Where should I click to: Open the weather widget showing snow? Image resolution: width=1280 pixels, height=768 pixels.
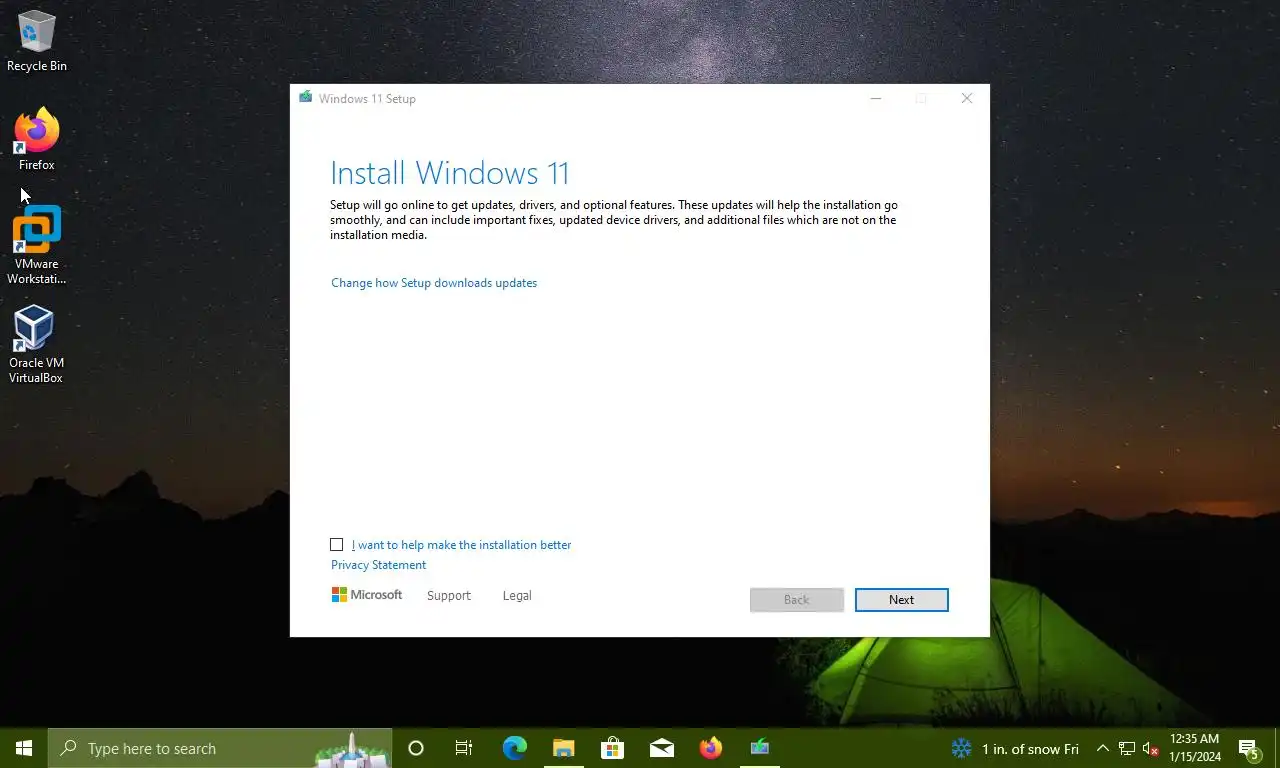click(x=1015, y=749)
